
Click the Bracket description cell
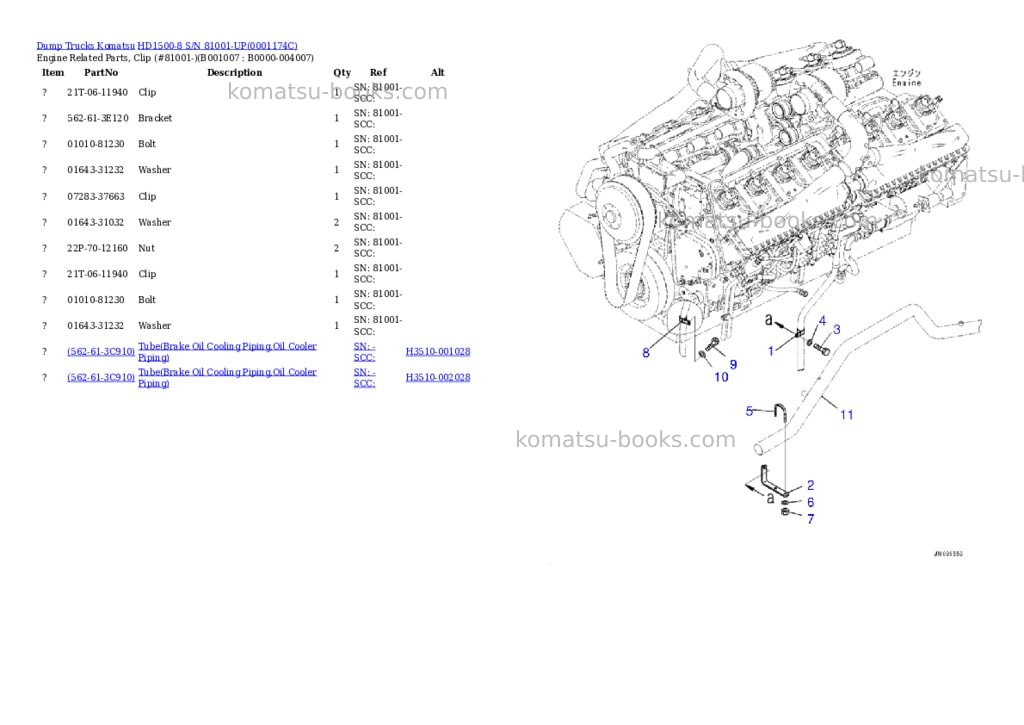pos(155,118)
